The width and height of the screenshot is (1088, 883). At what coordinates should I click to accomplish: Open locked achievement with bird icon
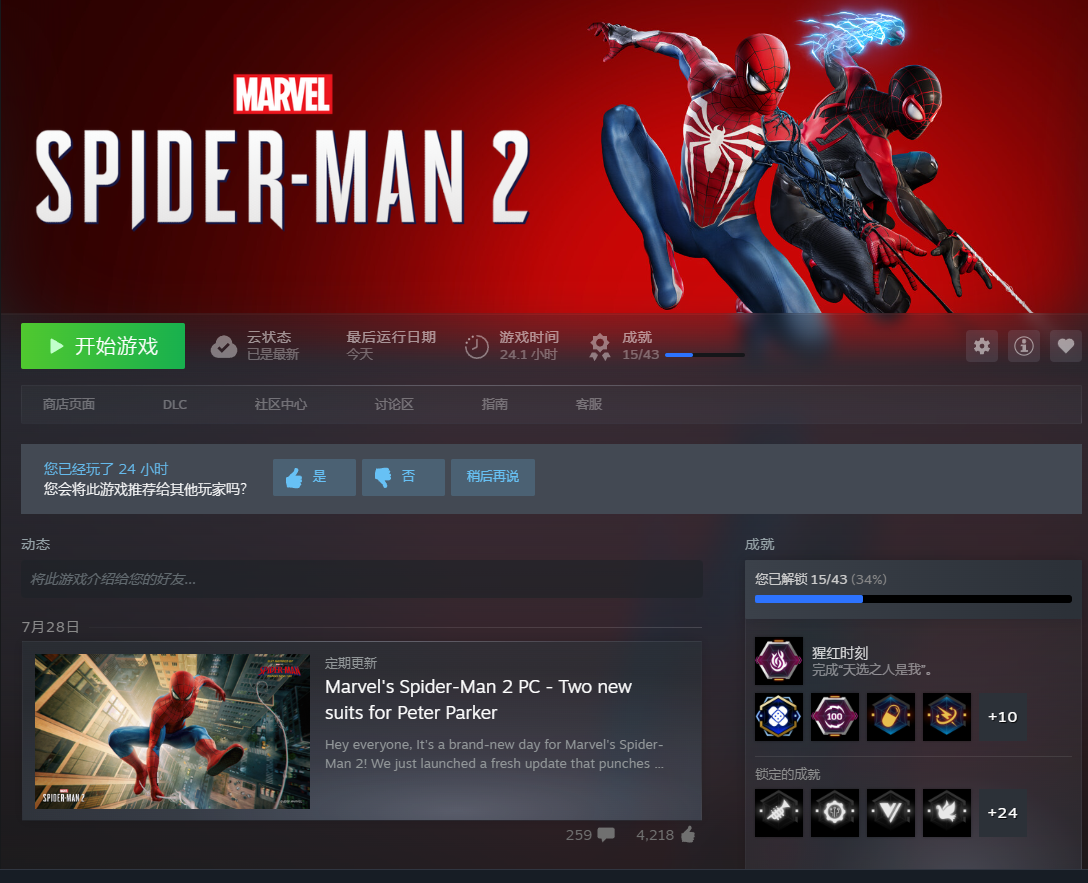coord(947,812)
